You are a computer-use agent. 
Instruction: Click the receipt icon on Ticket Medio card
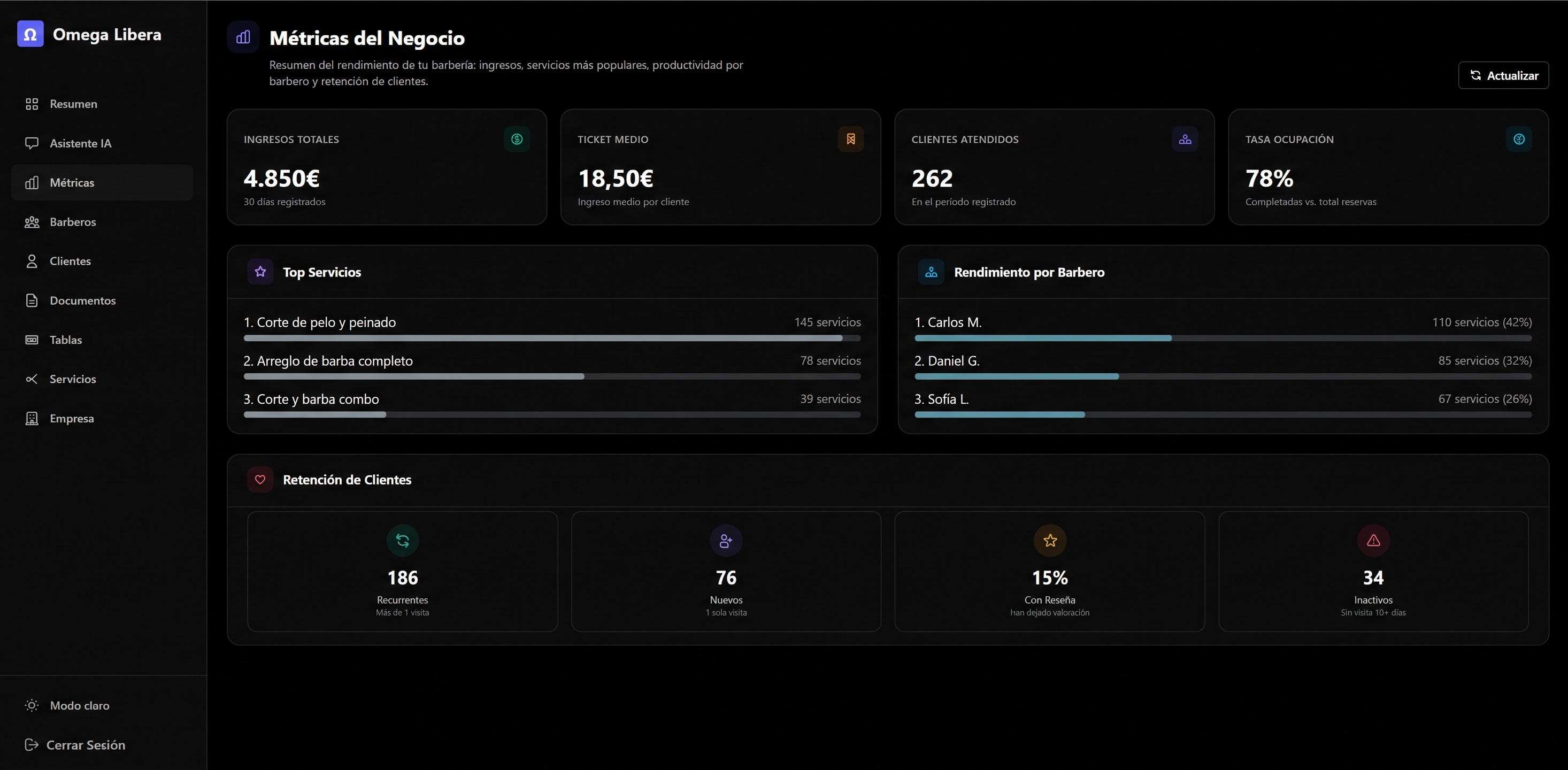pos(850,140)
